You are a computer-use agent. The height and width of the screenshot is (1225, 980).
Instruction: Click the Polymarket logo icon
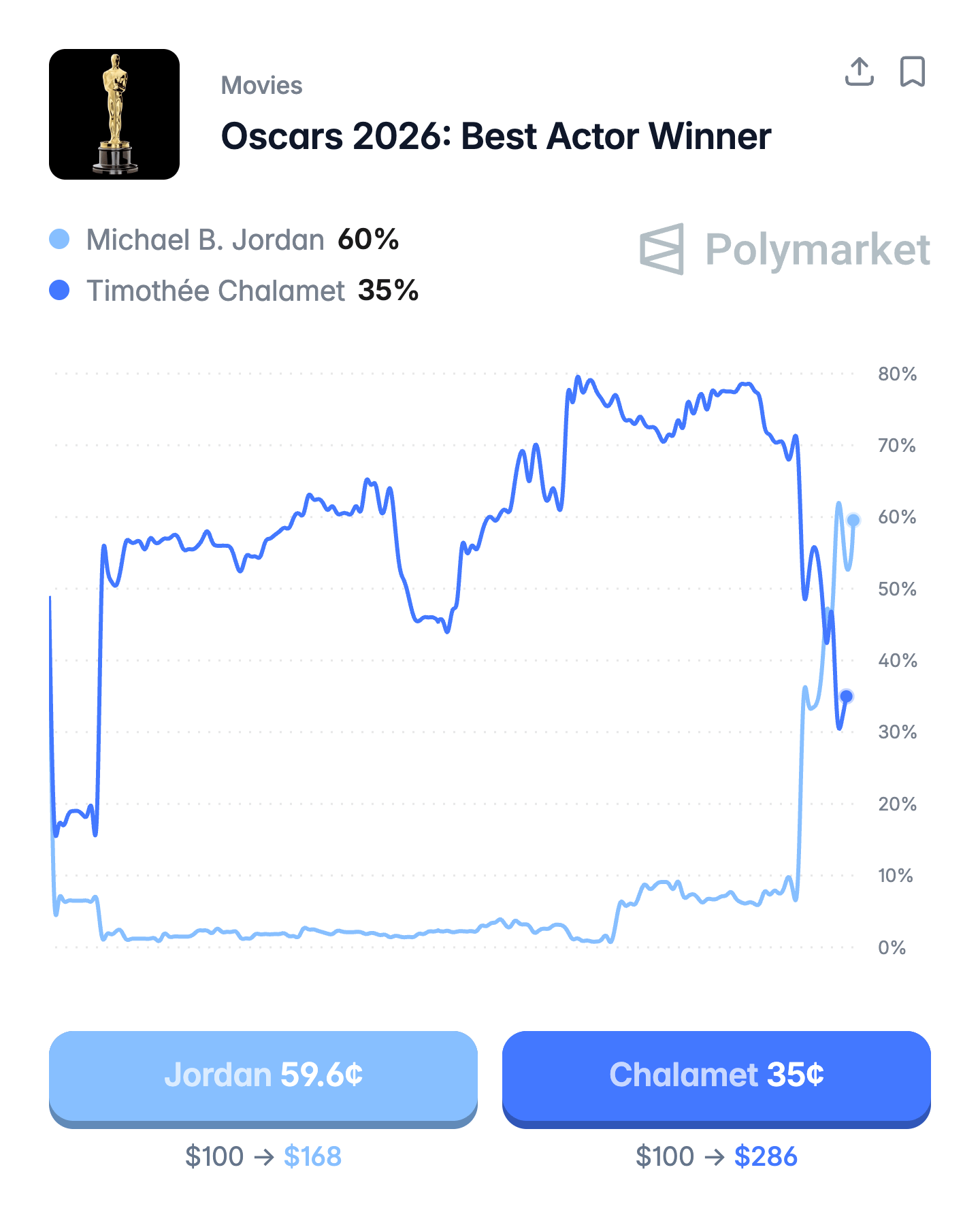pos(661,249)
